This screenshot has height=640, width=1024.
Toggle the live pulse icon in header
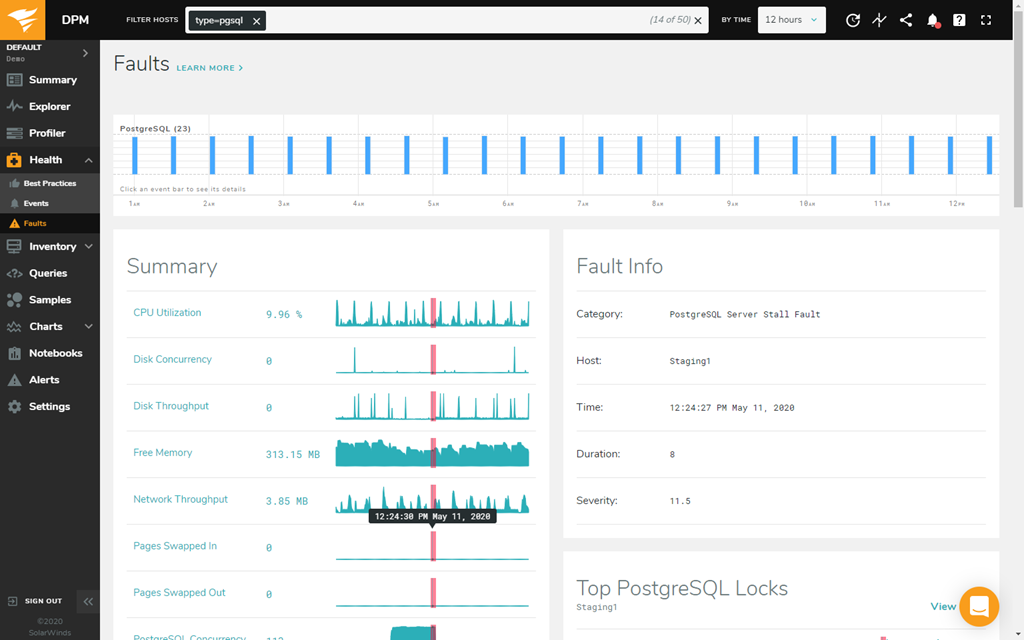point(879,20)
